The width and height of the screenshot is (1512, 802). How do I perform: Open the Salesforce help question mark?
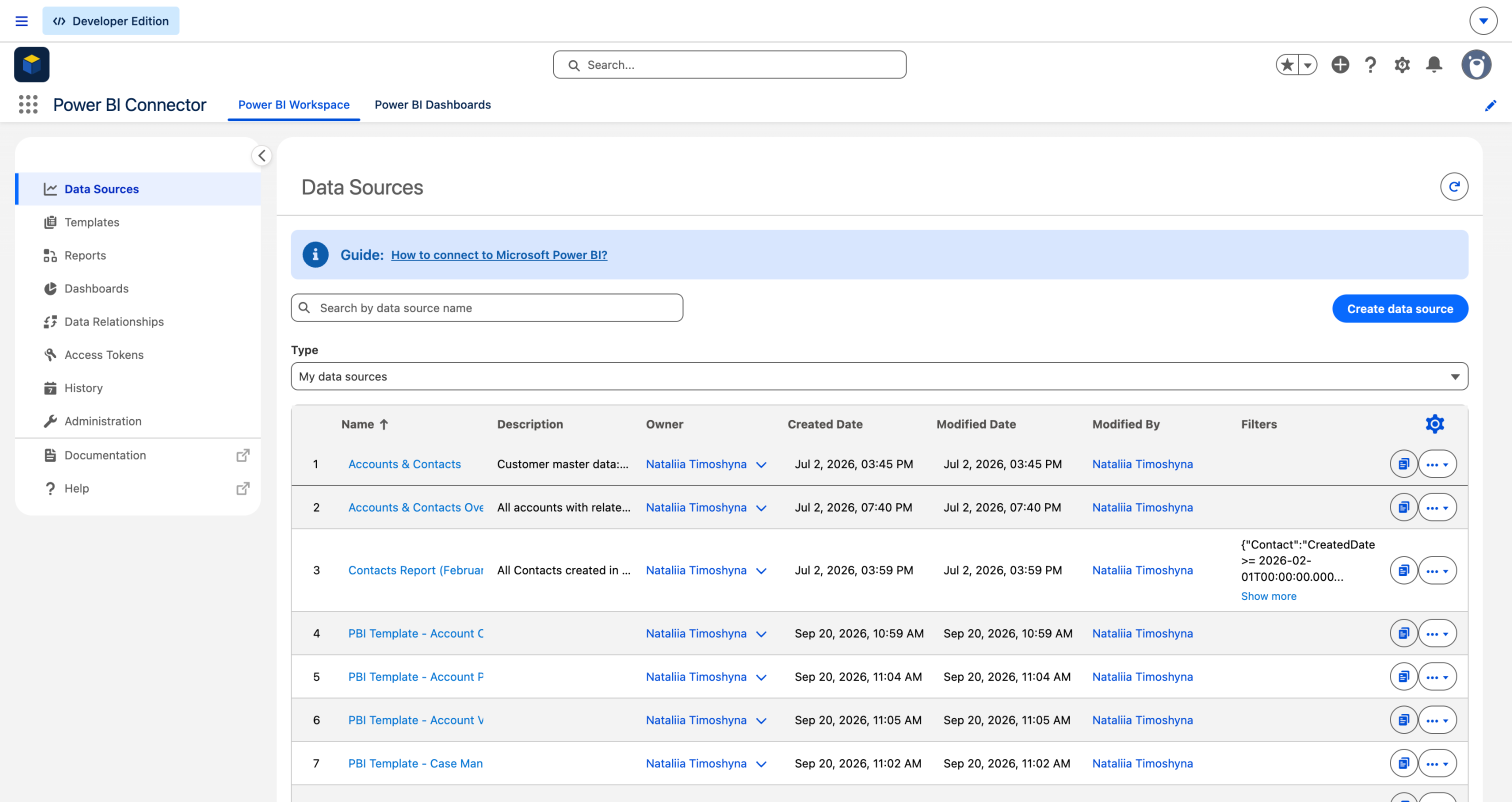[x=1370, y=64]
